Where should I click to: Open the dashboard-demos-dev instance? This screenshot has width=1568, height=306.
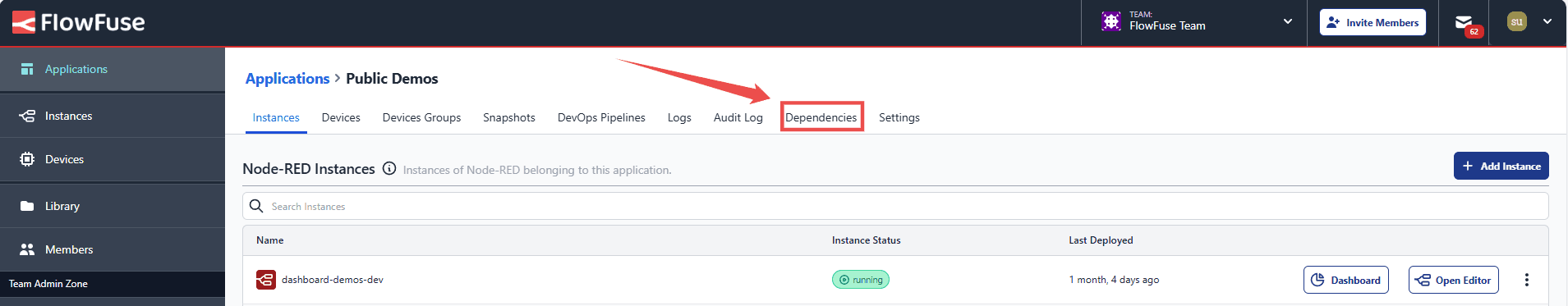pyautogui.click(x=333, y=280)
